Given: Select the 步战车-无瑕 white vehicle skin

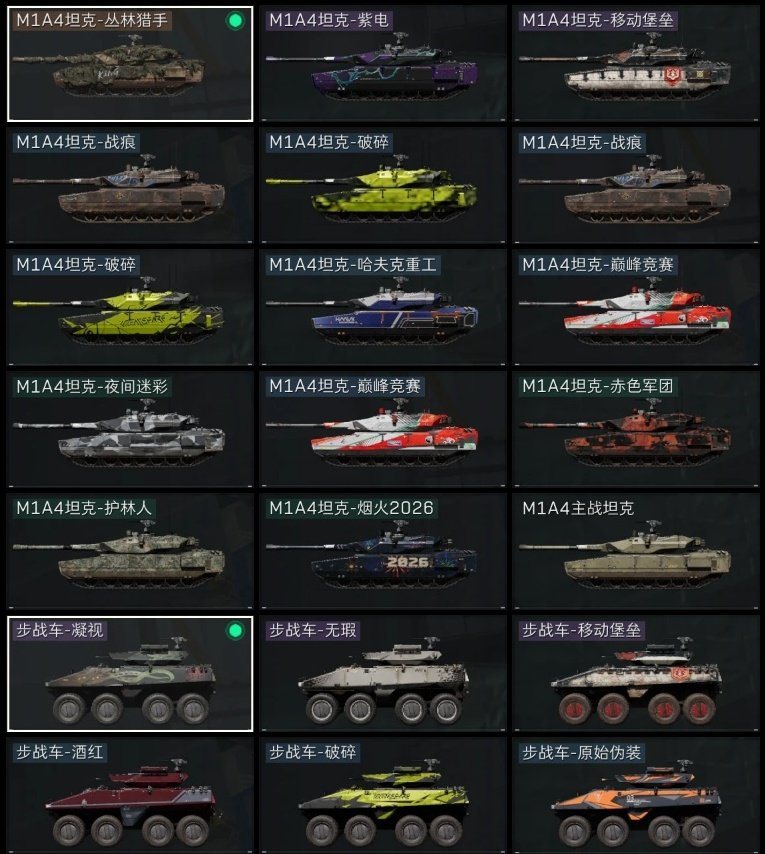Looking at the screenshot, I should coord(383,674).
